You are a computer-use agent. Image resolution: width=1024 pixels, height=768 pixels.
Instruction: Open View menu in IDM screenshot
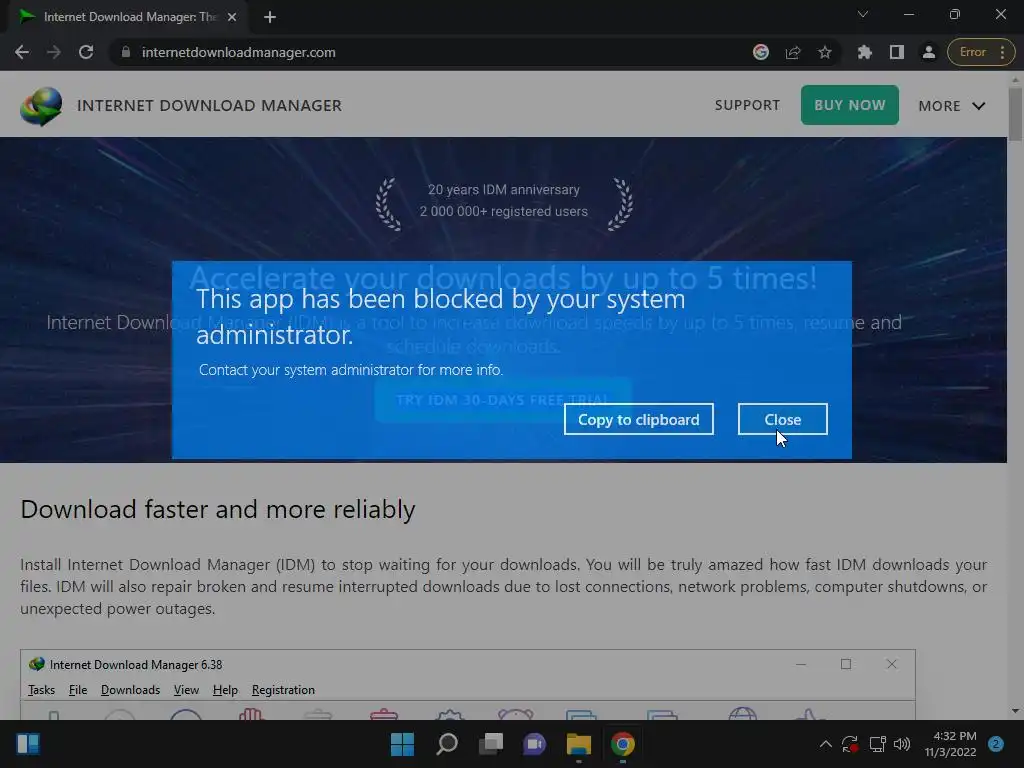coord(186,690)
